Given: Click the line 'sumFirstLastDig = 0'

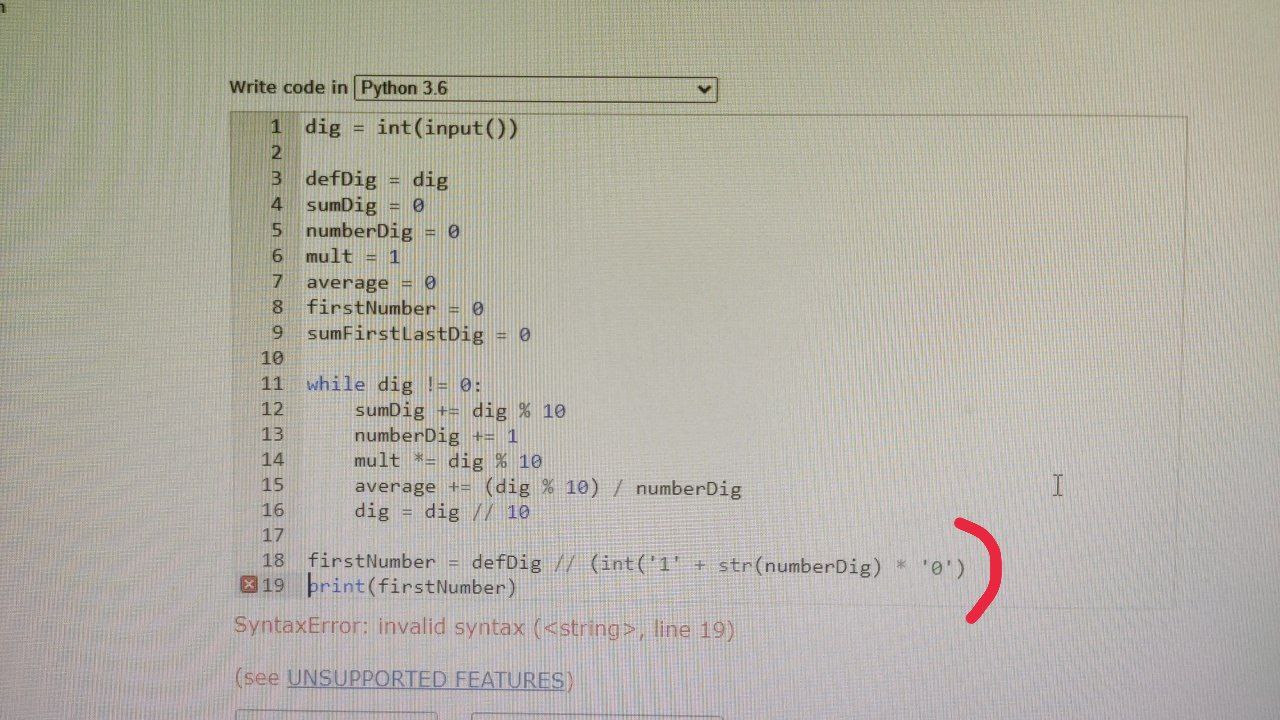Looking at the screenshot, I should [x=418, y=334].
